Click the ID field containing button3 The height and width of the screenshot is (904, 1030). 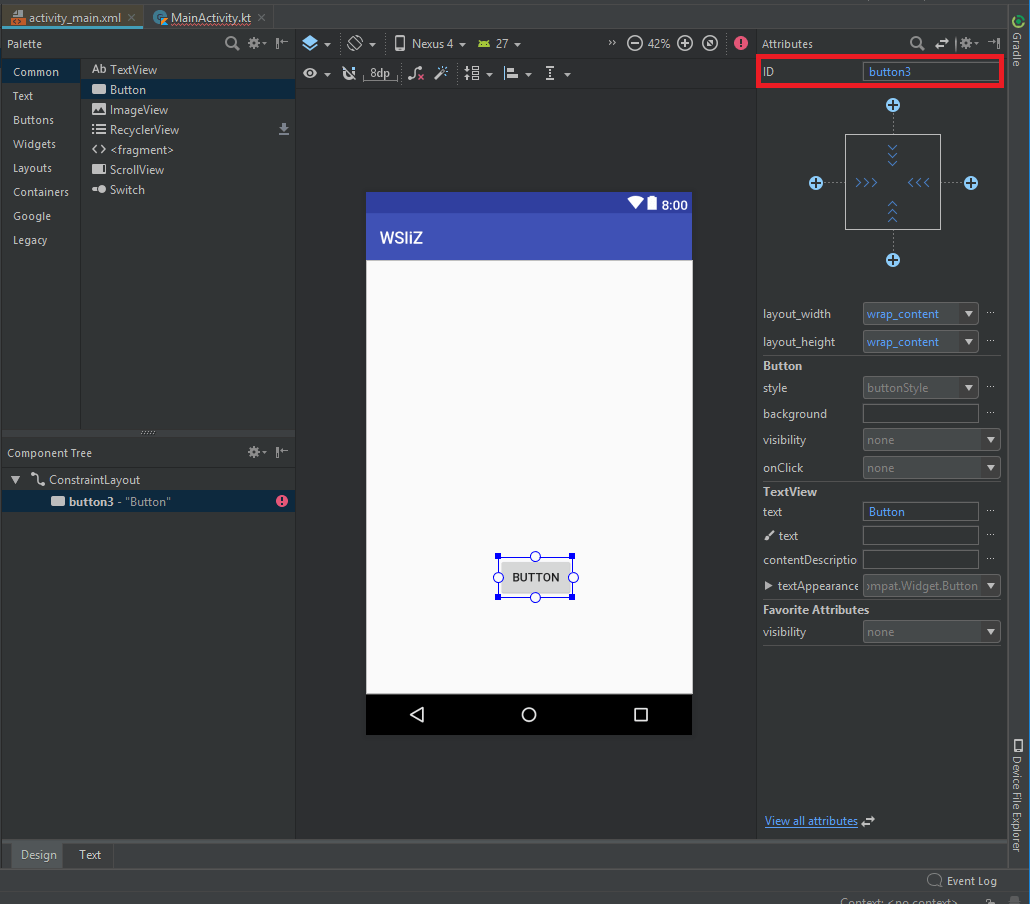click(x=931, y=72)
